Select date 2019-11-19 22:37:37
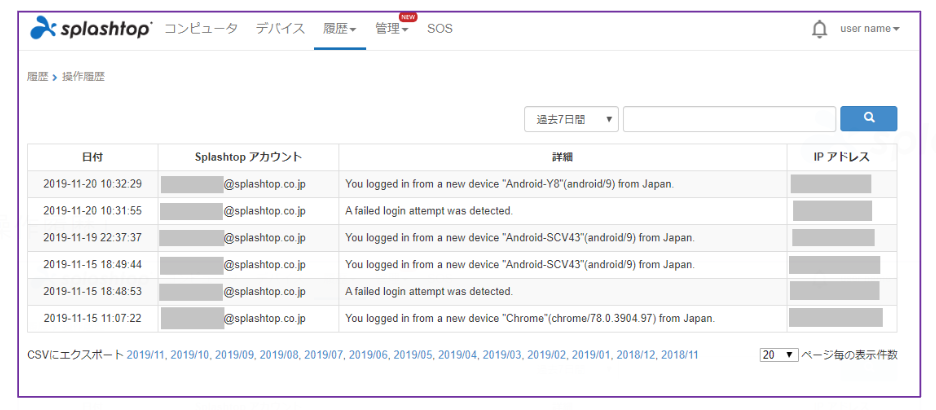This screenshot has width=936, height=410. (93, 238)
